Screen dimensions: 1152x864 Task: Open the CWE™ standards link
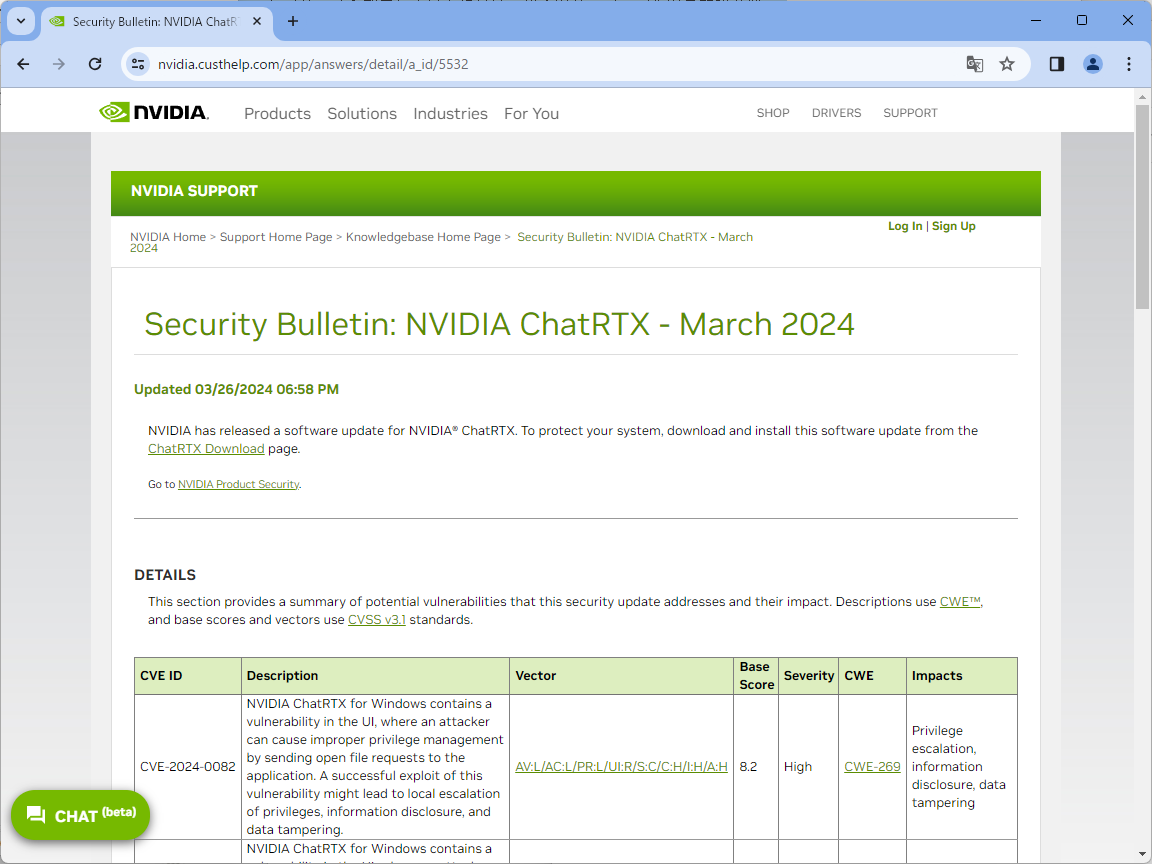coord(960,601)
